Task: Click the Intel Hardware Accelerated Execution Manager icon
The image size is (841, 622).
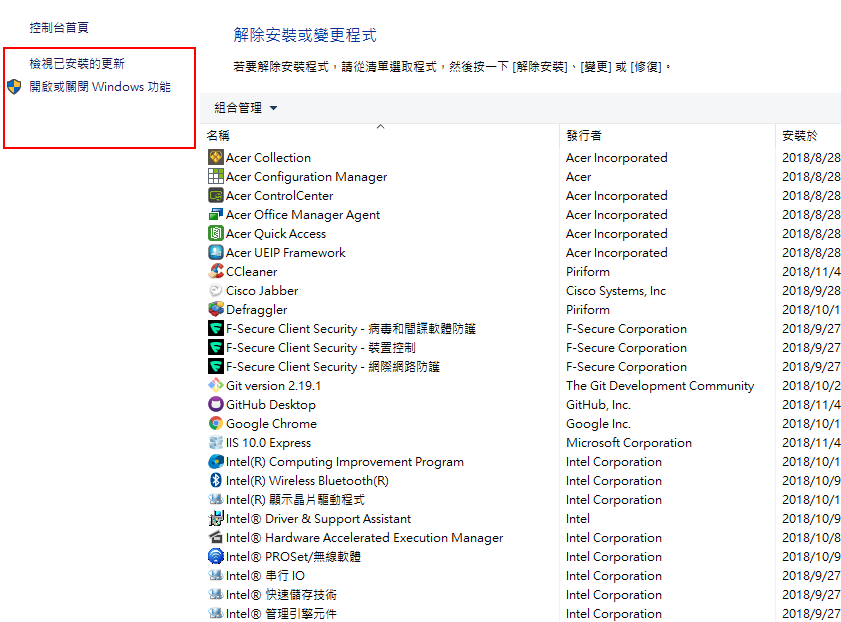Action: pos(216,537)
